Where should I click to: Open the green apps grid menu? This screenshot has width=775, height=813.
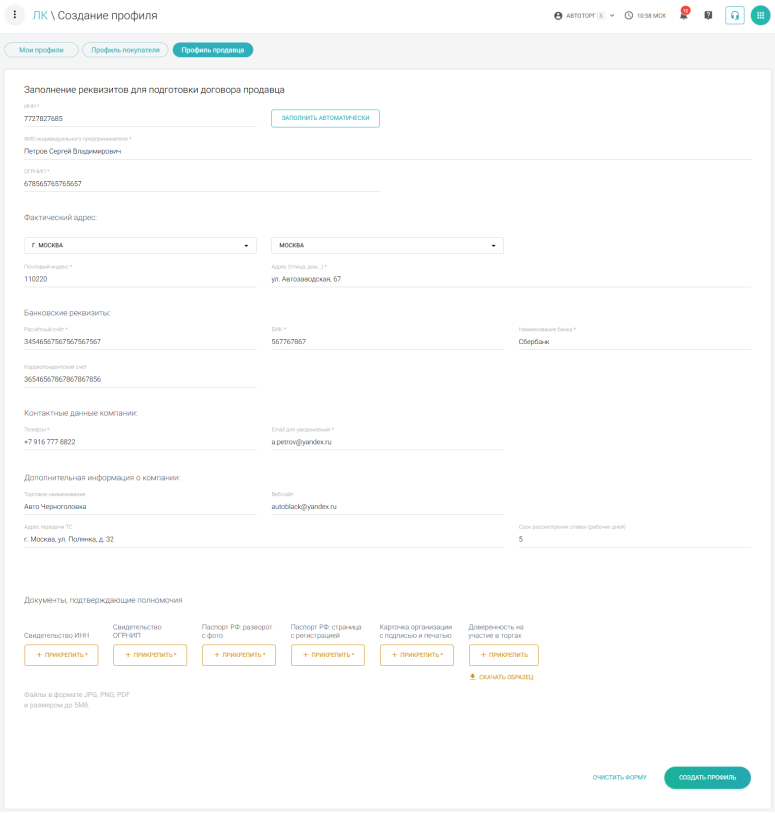tap(759, 15)
